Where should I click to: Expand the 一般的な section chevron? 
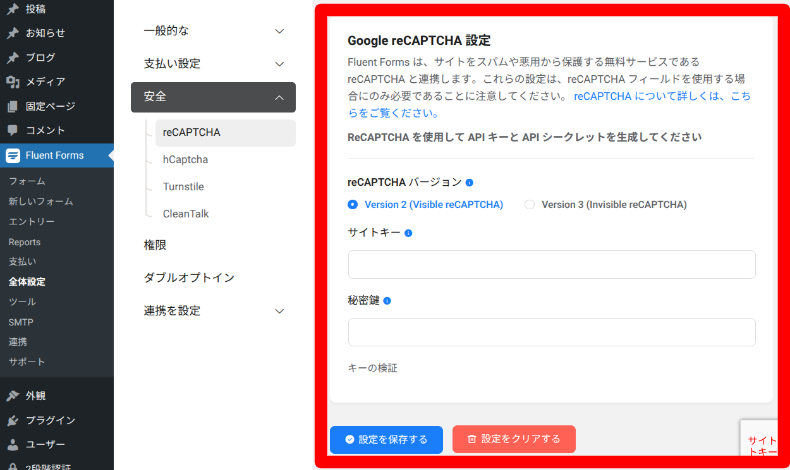click(x=279, y=31)
